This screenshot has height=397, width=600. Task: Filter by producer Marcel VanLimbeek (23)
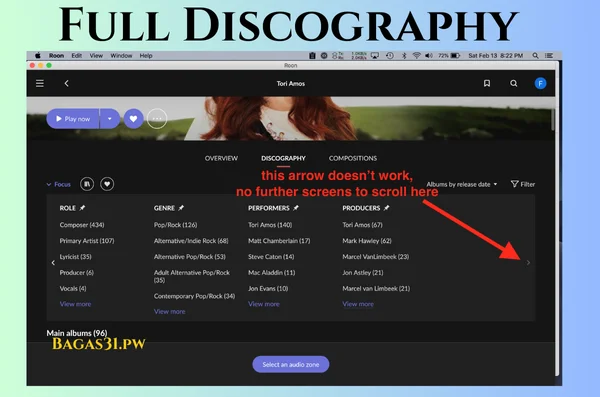[x=376, y=256]
